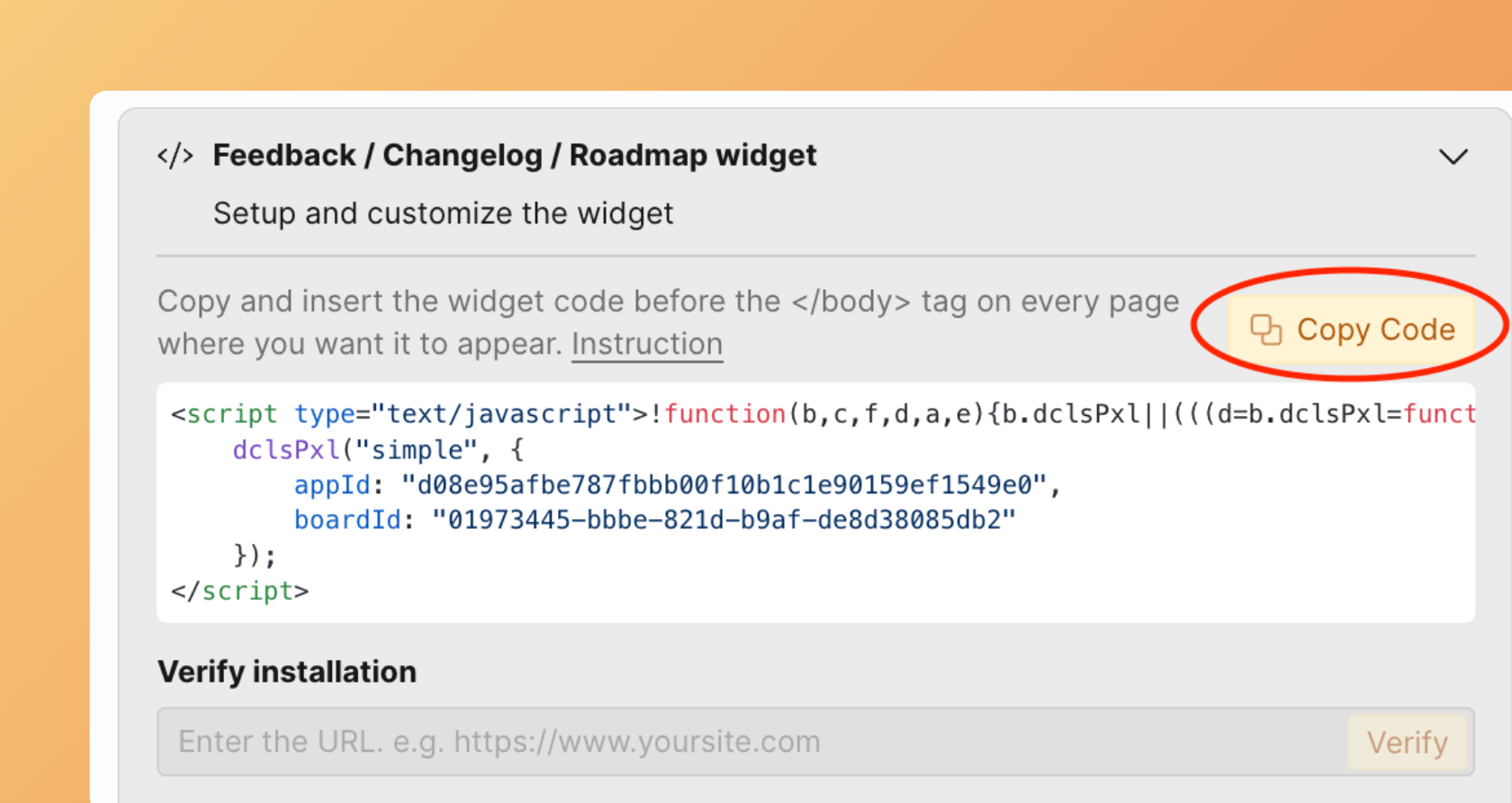Click the 'Feedback / Changelog / Roadmap widget' heading
1512x803 pixels.
point(515,154)
